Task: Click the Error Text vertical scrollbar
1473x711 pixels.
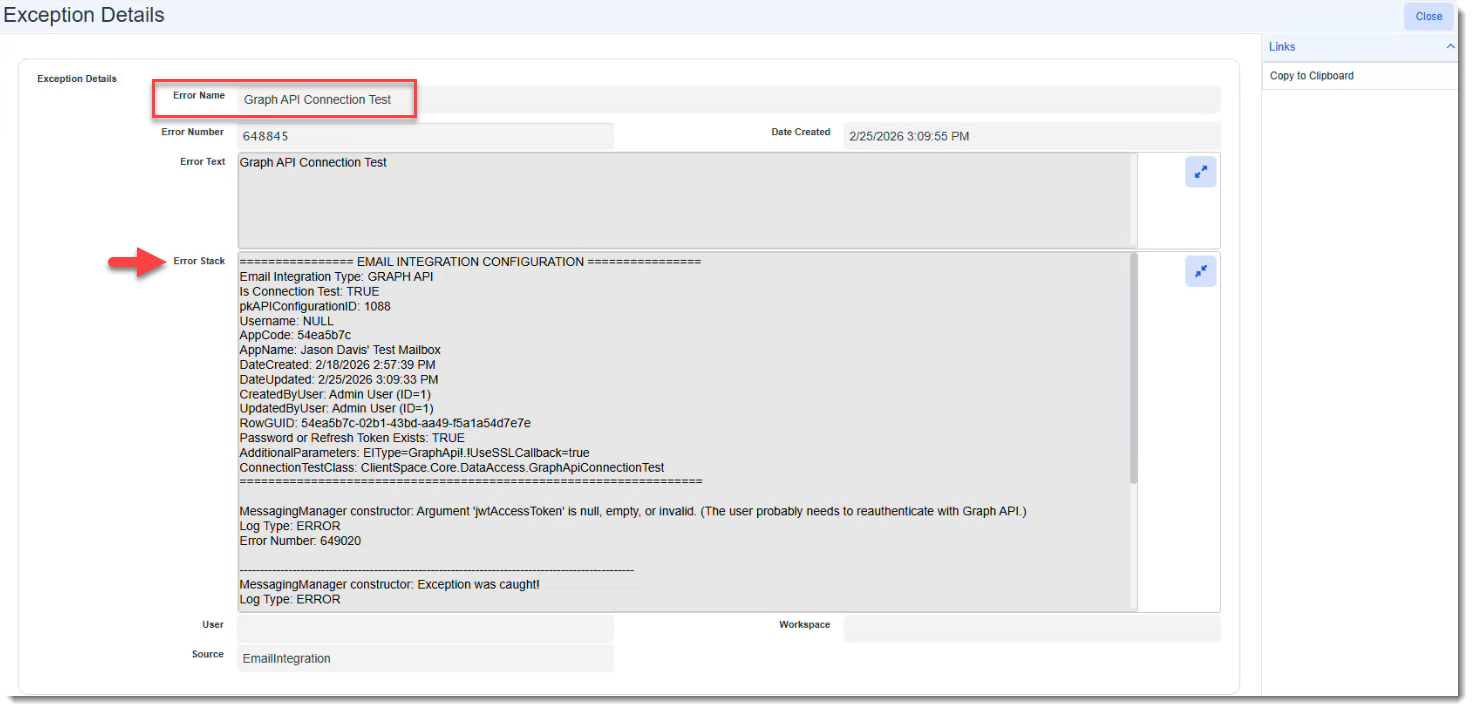Action: point(1133,198)
